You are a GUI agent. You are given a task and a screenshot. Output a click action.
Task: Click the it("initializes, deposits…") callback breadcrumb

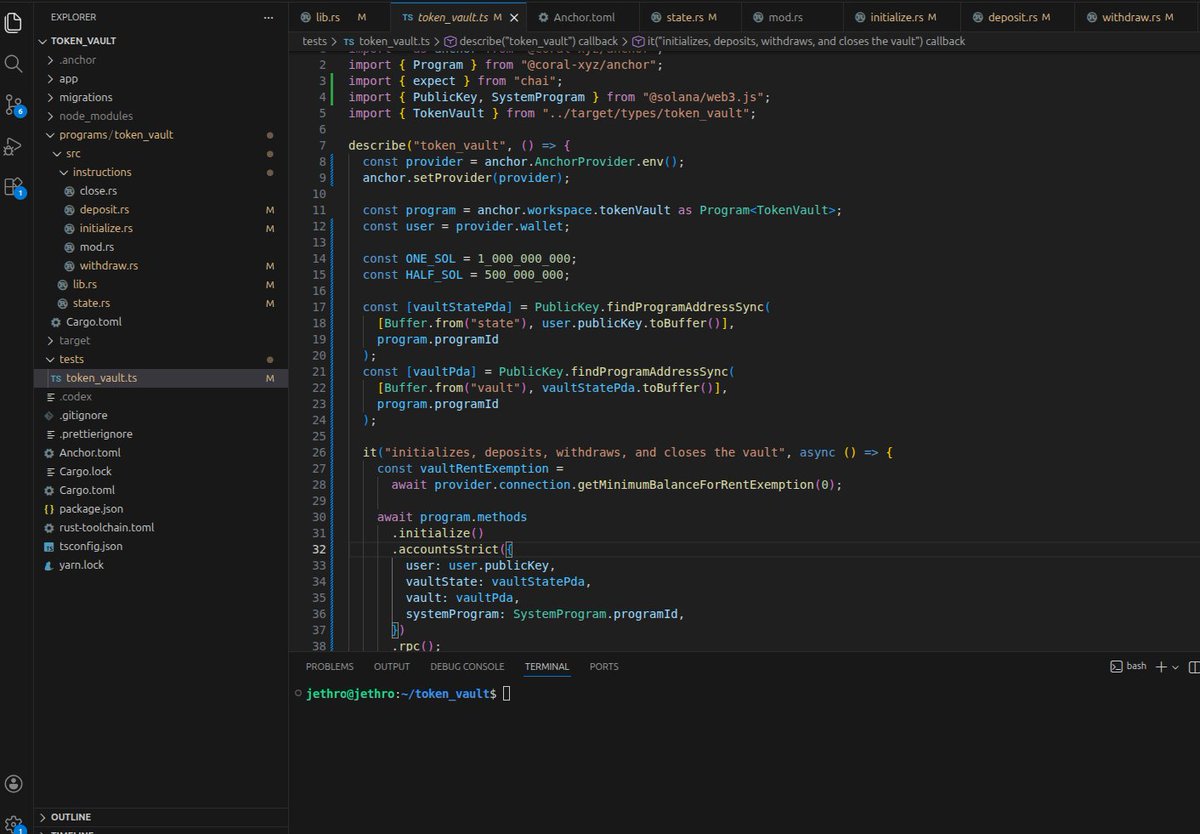tap(799, 41)
